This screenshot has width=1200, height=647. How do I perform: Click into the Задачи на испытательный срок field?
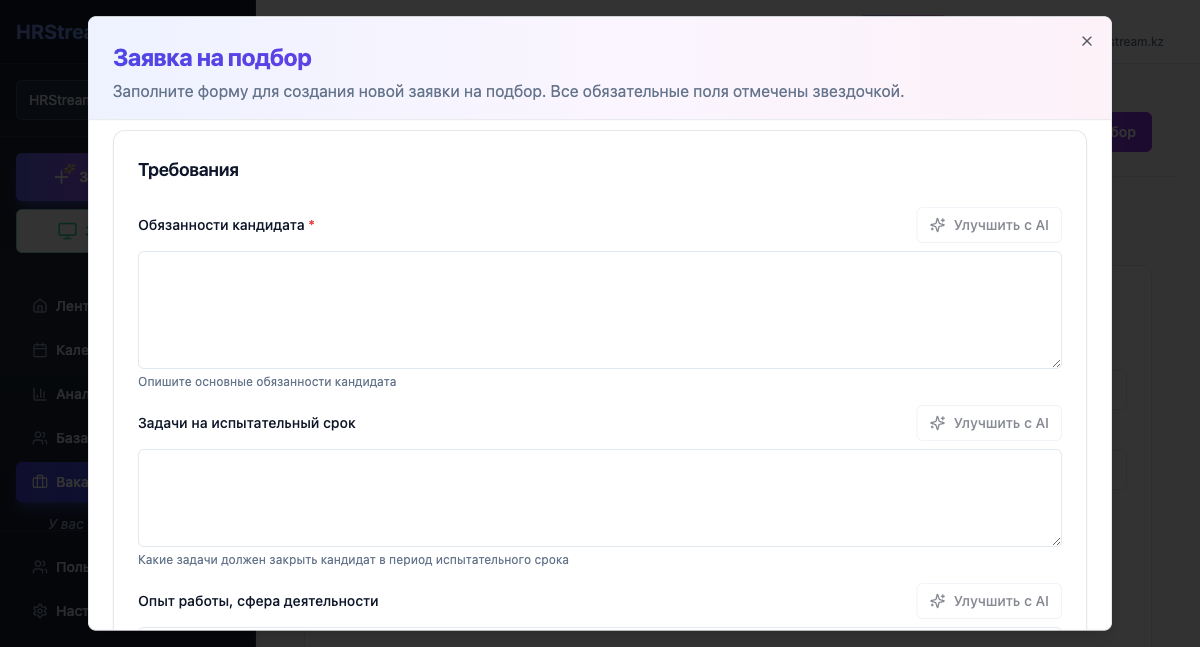click(599, 497)
